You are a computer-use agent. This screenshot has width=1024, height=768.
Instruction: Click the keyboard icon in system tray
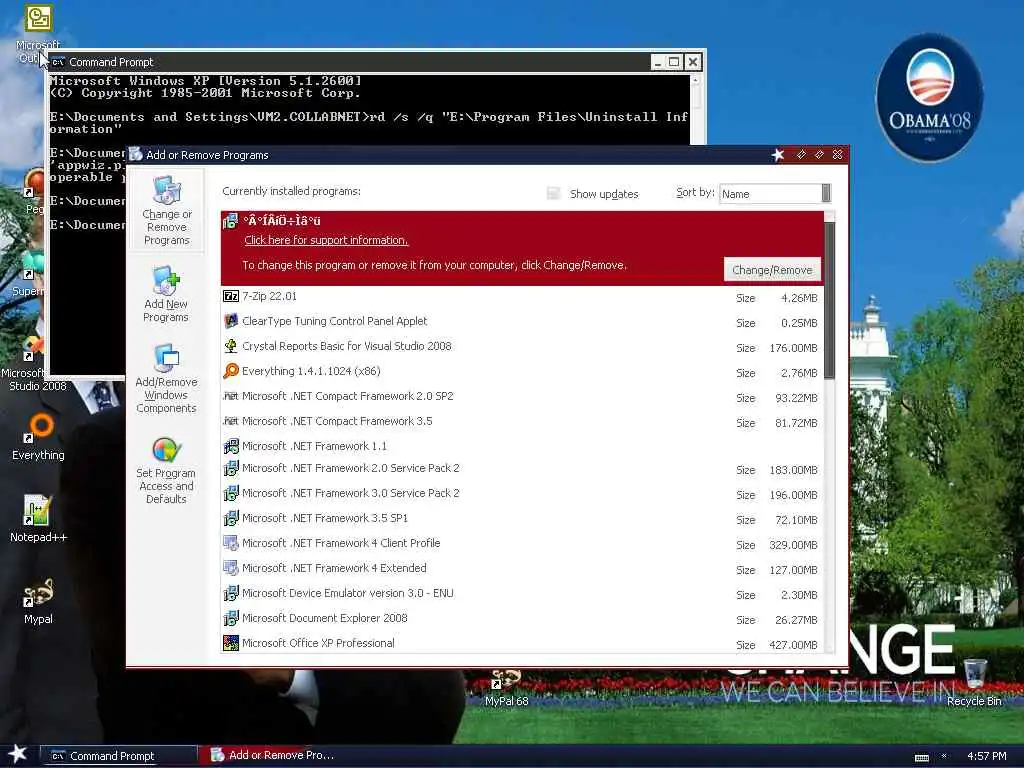click(x=921, y=757)
